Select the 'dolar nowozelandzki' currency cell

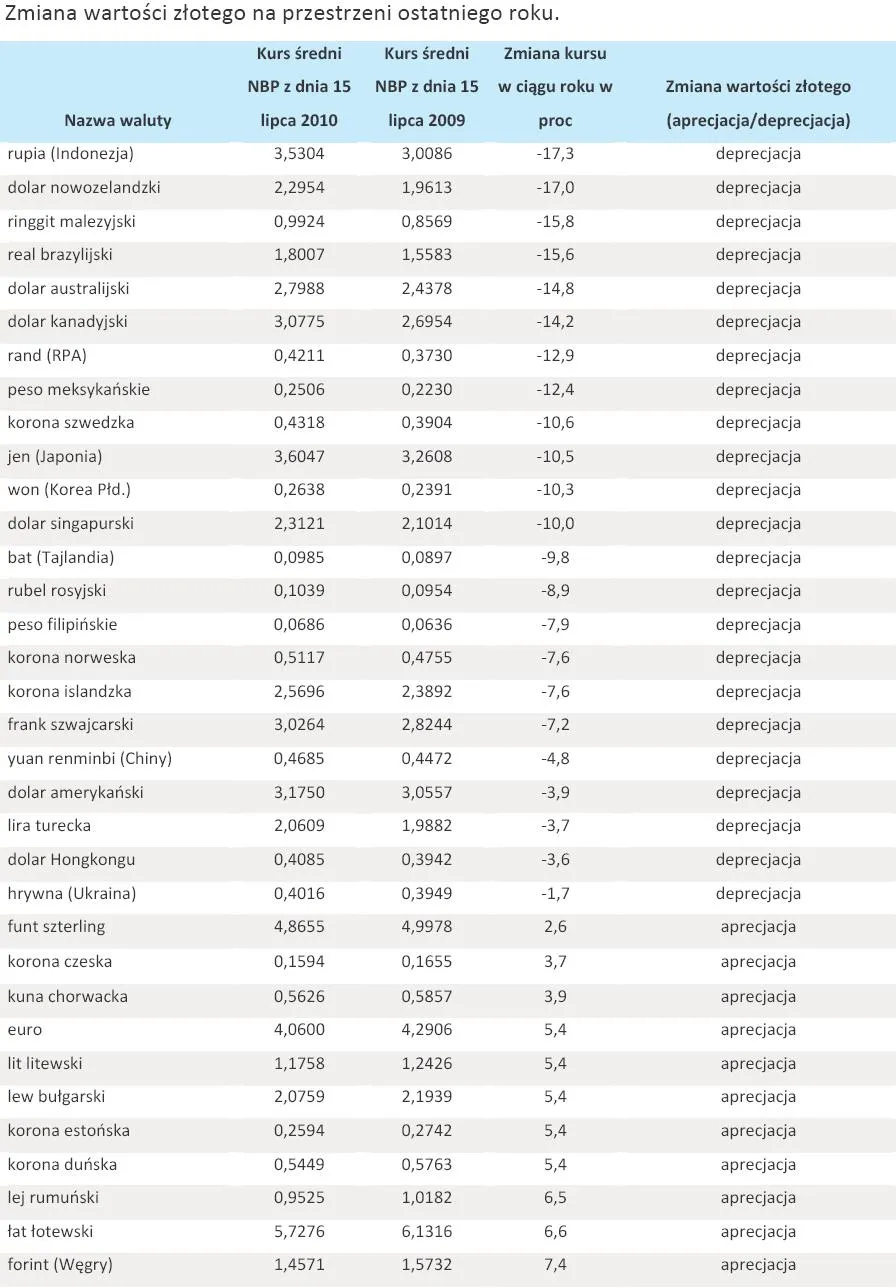tap(84, 188)
